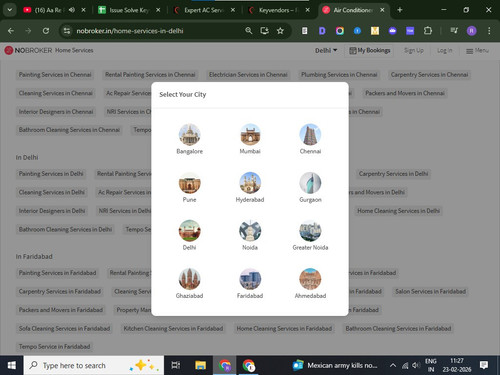
Task: Click the address bar URL
Action: [130, 31]
